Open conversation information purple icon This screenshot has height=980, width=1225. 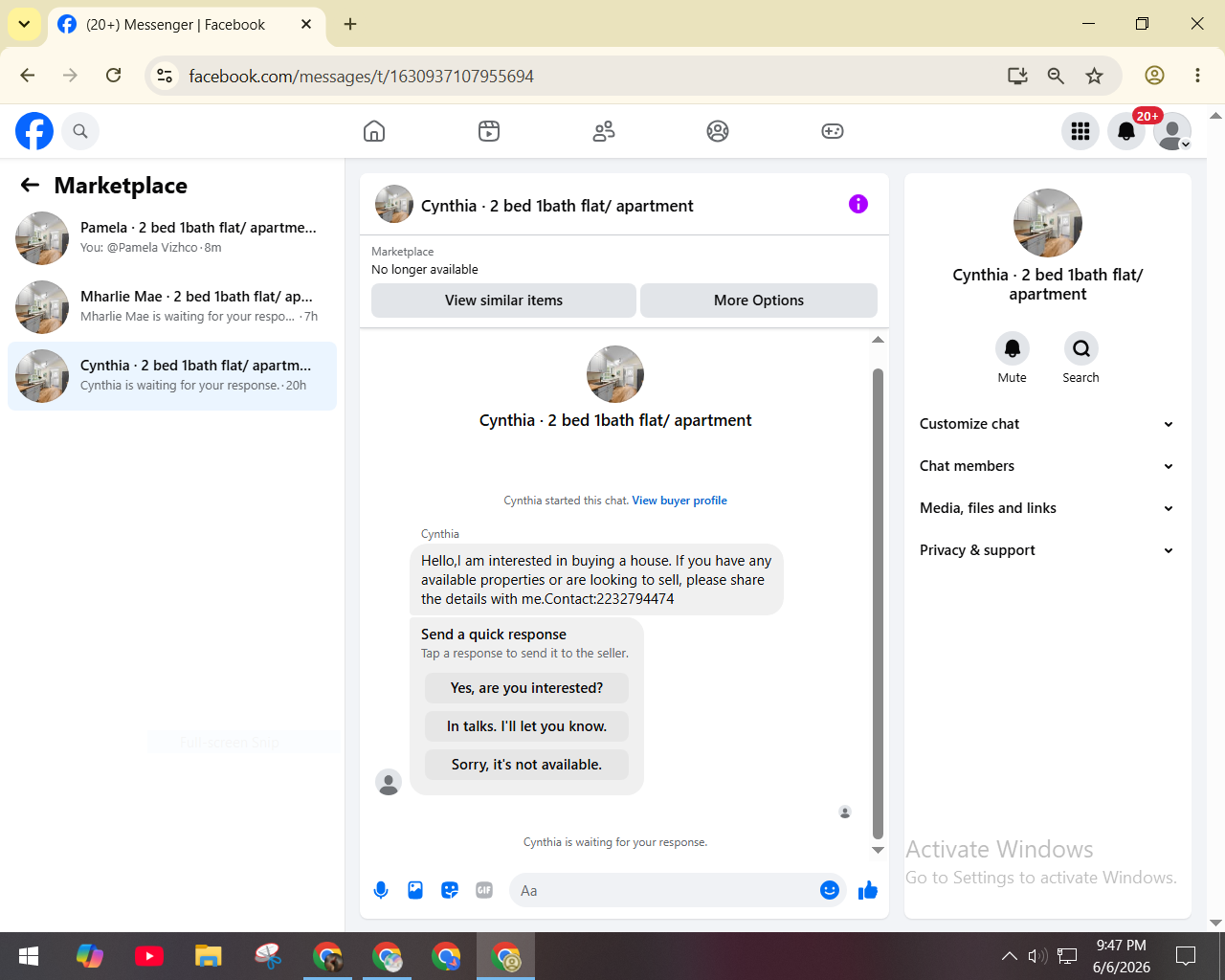coord(858,204)
